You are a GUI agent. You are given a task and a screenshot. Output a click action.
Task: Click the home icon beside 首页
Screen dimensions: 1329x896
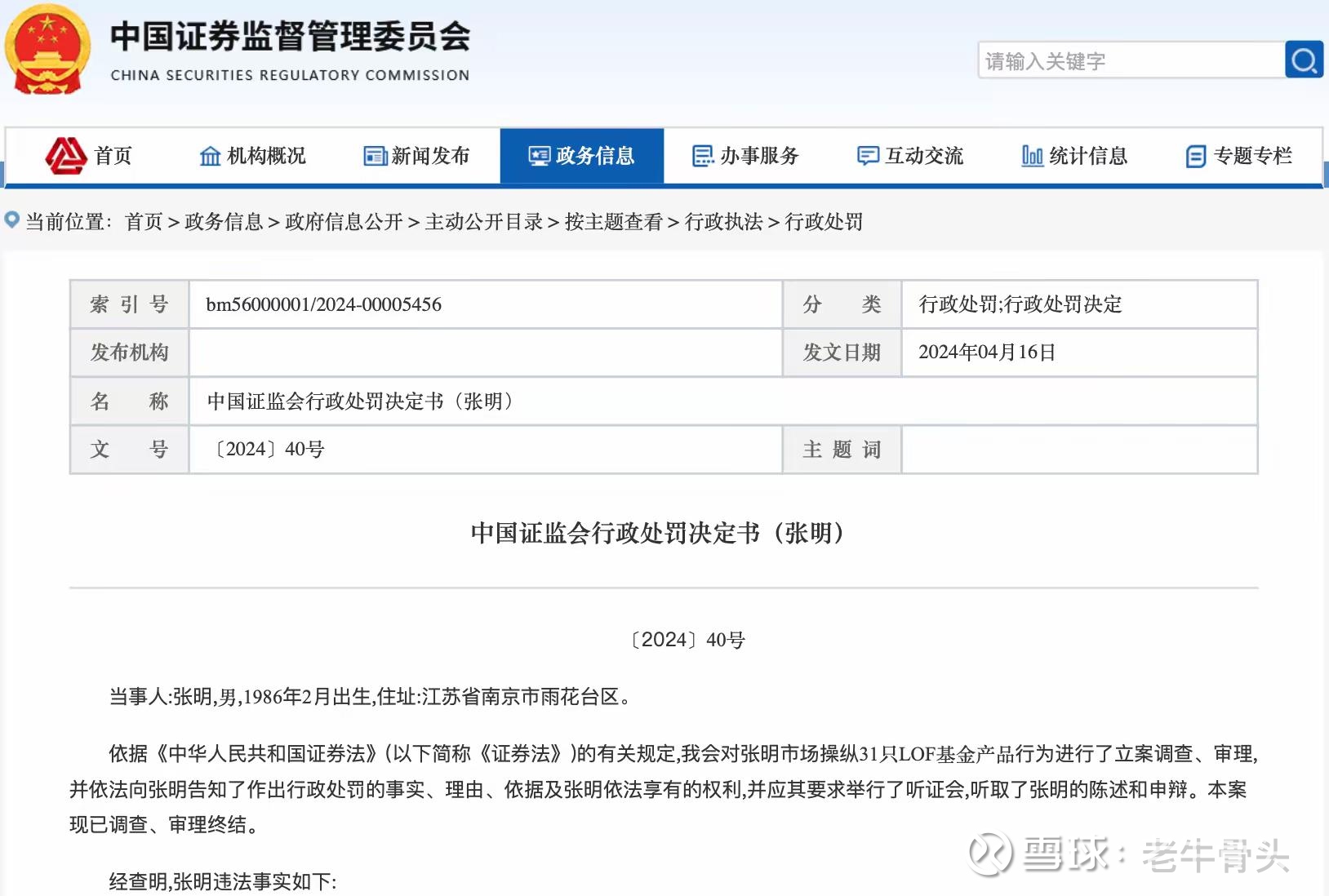68,156
